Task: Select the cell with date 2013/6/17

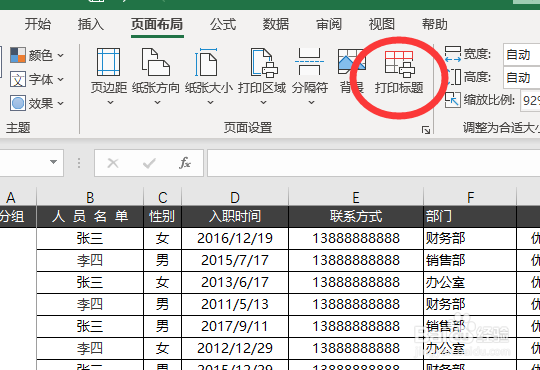Action: coord(235,282)
